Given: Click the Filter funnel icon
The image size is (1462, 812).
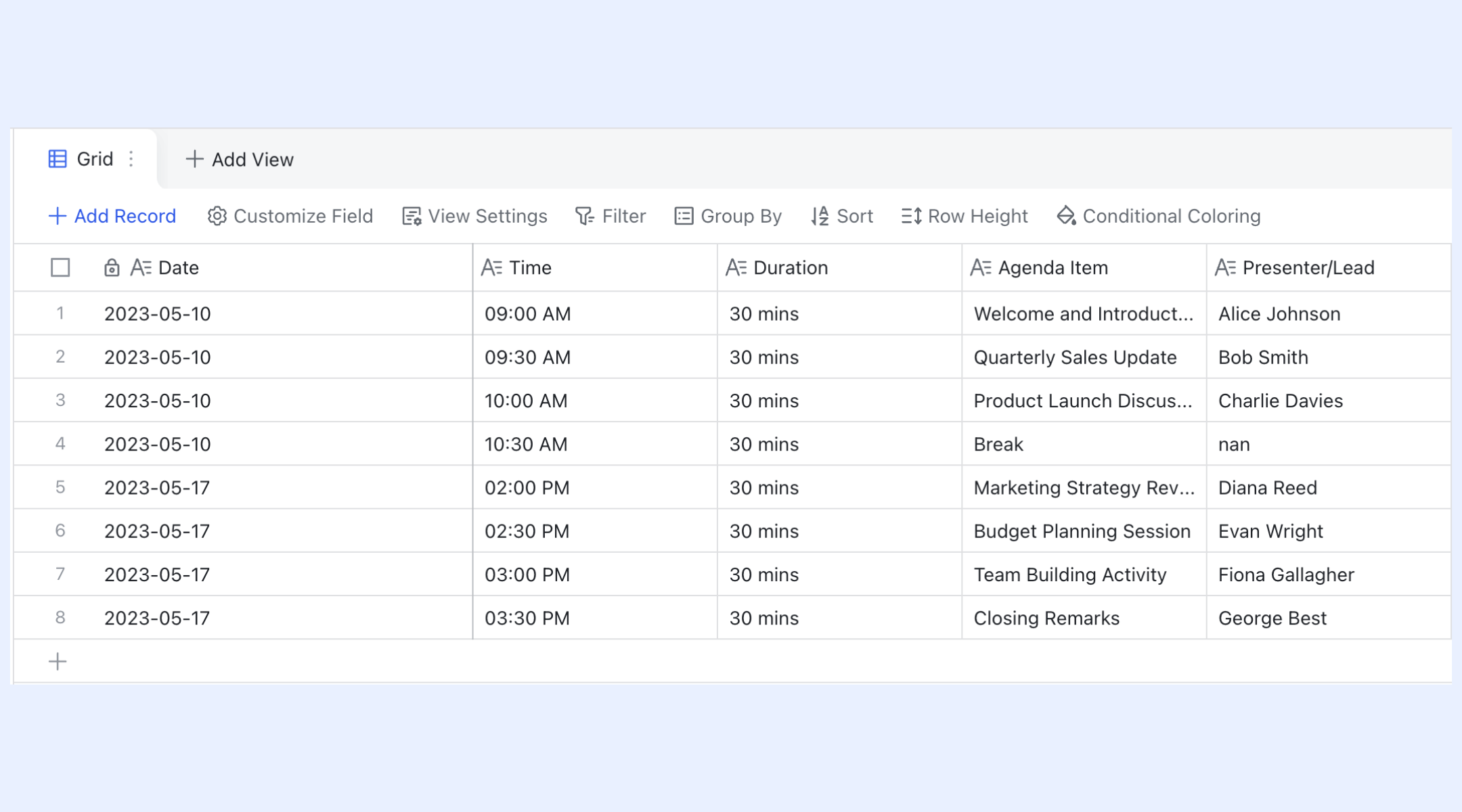Looking at the screenshot, I should point(585,216).
